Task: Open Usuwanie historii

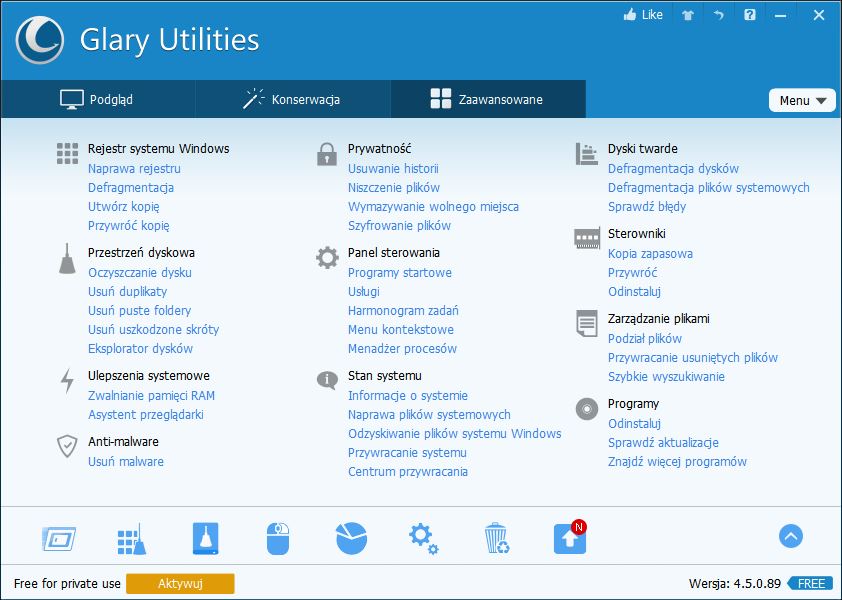Action: [x=393, y=169]
